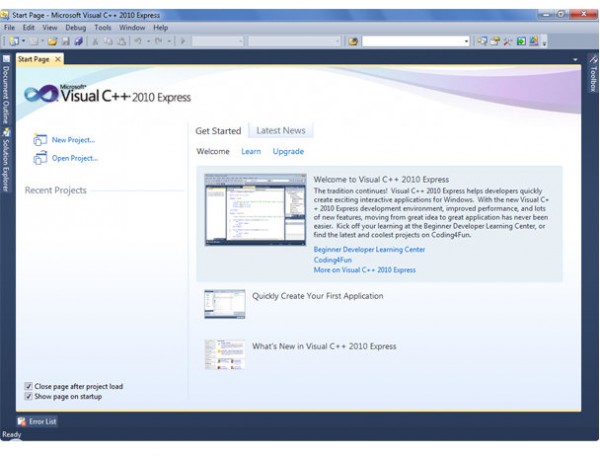Open the Upgrade section link
The image size is (600, 456).
click(x=288, y=151)
